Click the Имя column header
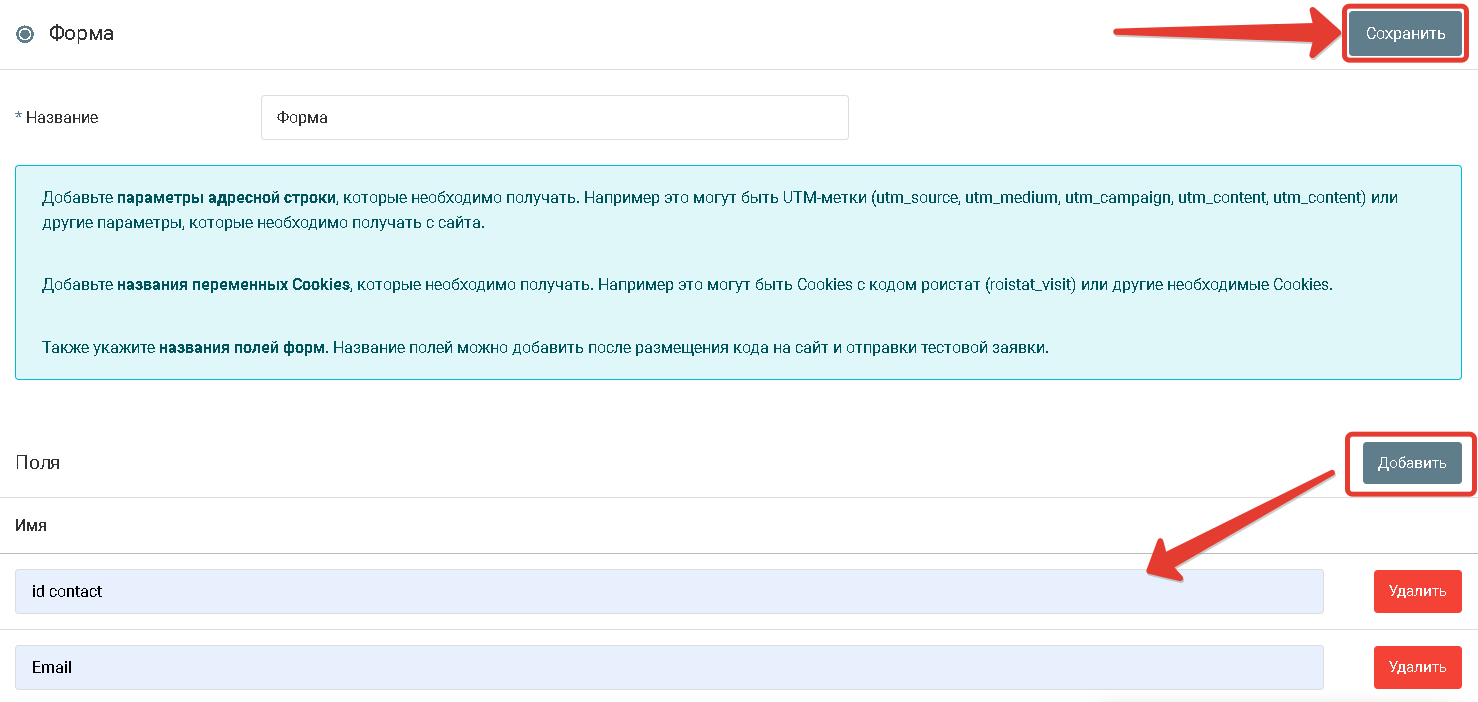This screenshot has height=702, width=1478. [31, 525]
